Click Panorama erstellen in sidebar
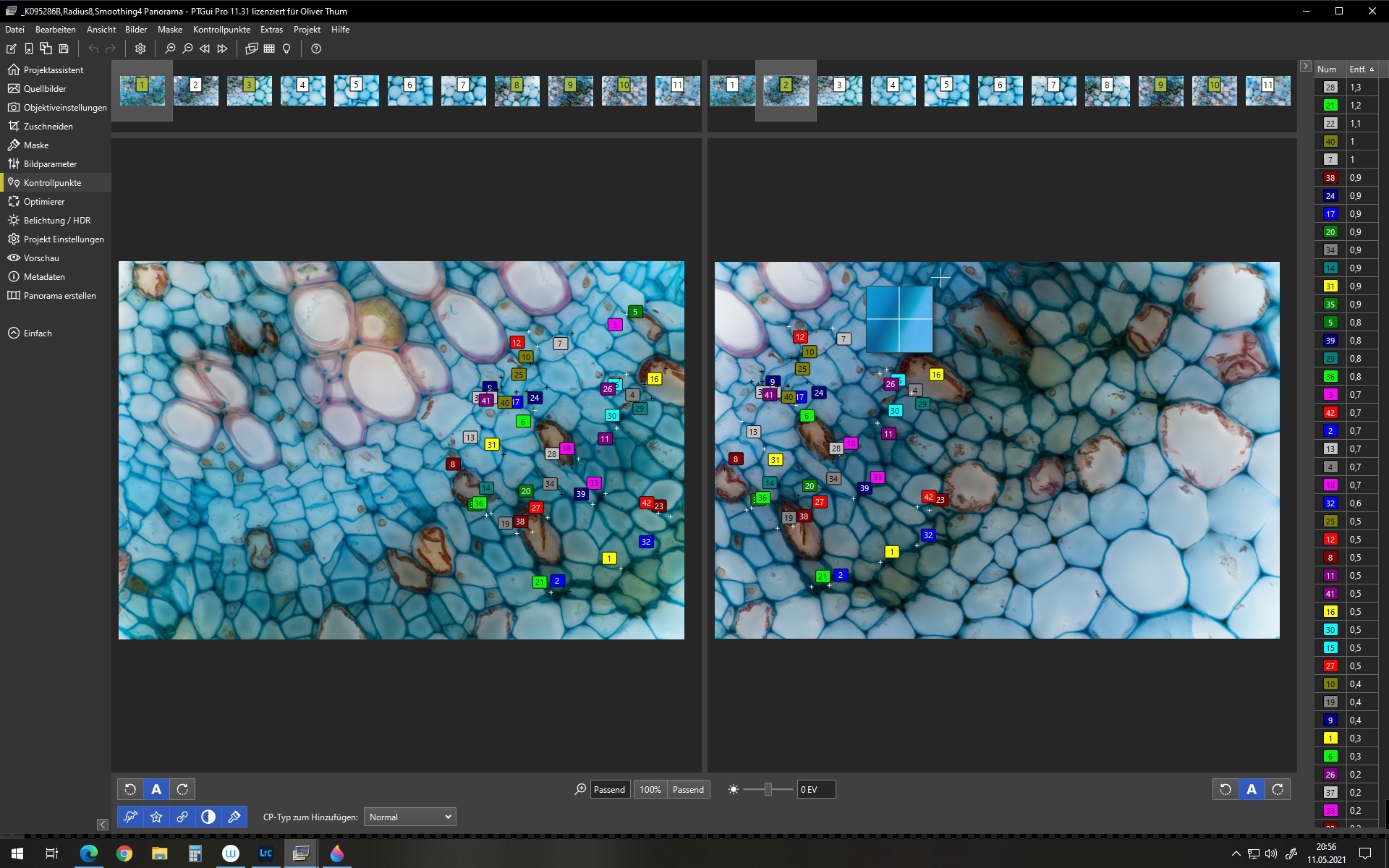1389x868 pixels. (x=59, y=296)
